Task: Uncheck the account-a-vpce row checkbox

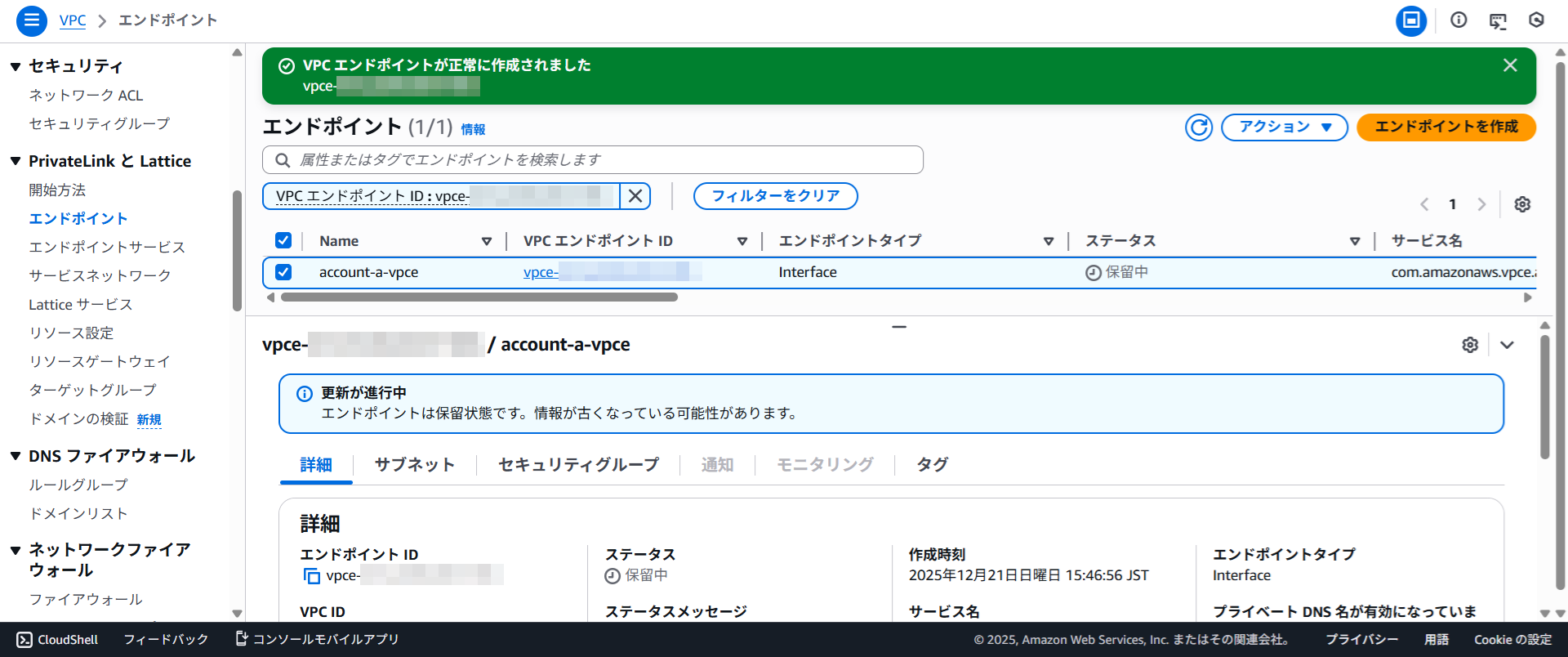Action: pyautogui.click(x=283, y=272)
